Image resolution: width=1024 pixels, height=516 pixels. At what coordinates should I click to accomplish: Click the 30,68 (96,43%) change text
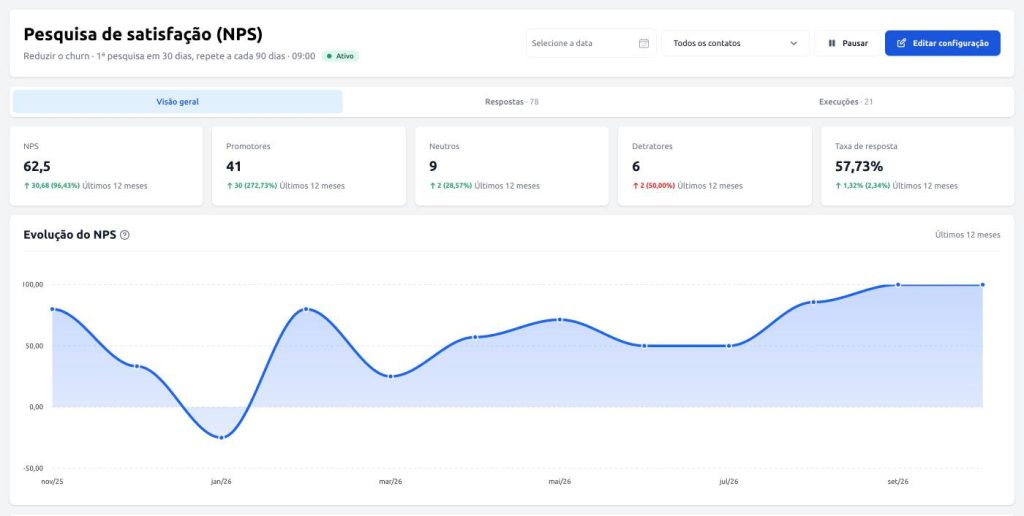click(x=56, y=185)
